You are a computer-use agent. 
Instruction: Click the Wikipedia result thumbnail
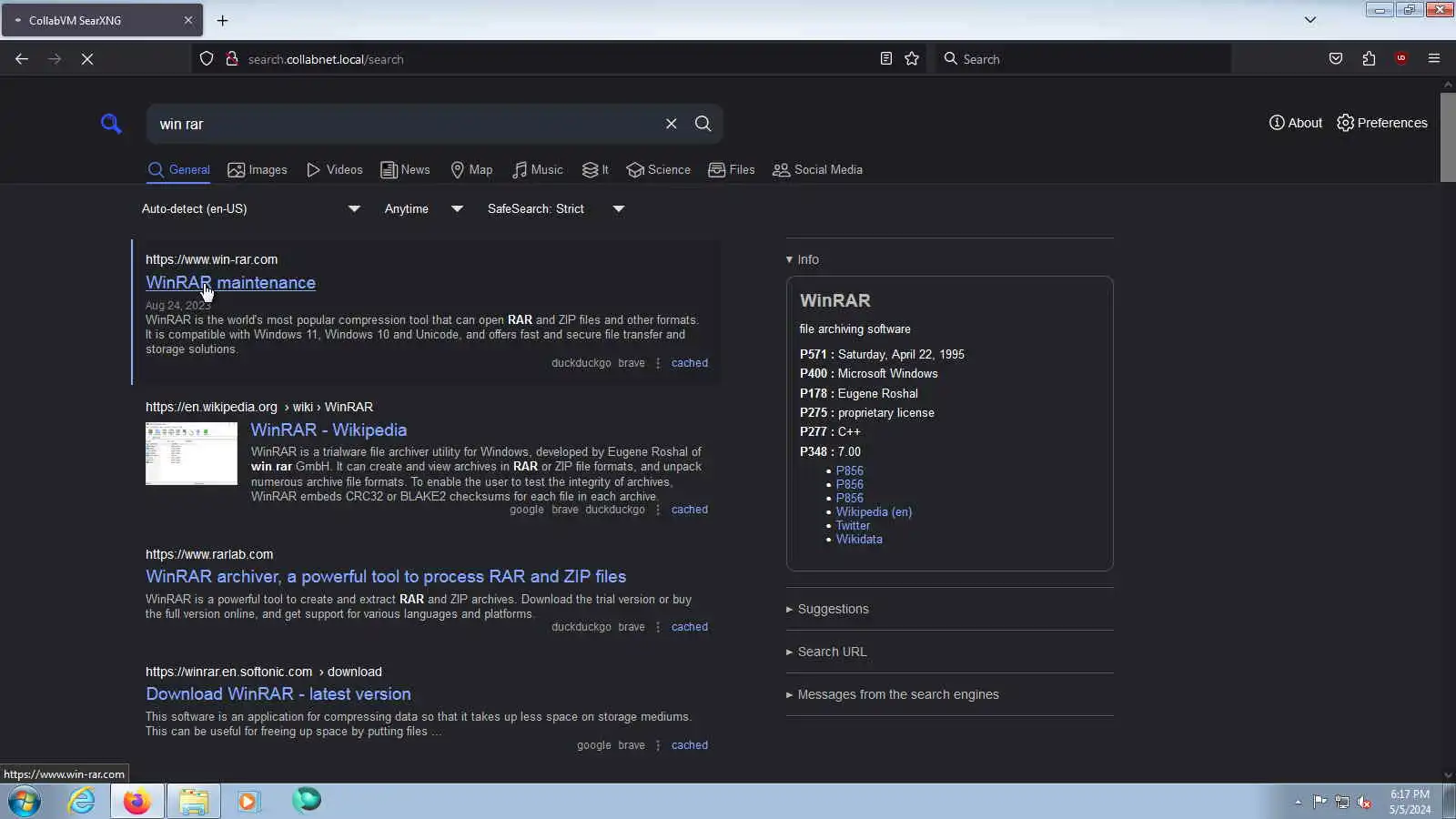click(191, 453)
